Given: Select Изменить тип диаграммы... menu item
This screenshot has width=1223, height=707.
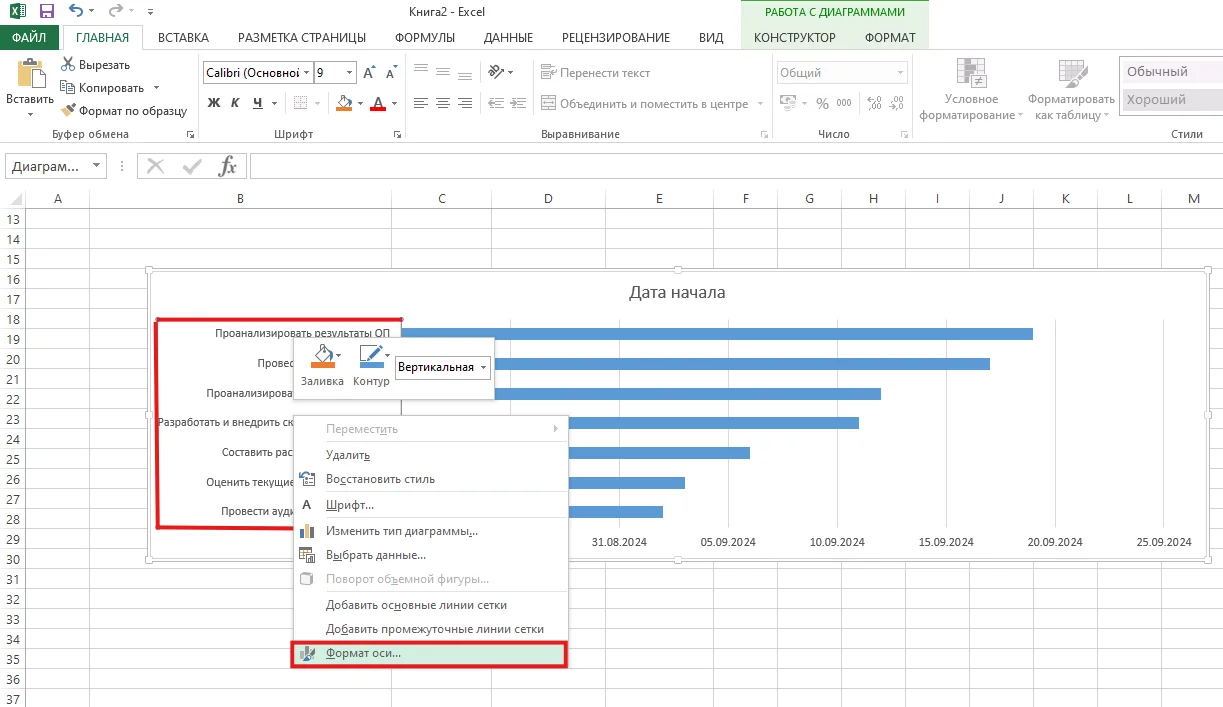Looking at the screenshot, I should coord(402,530).
